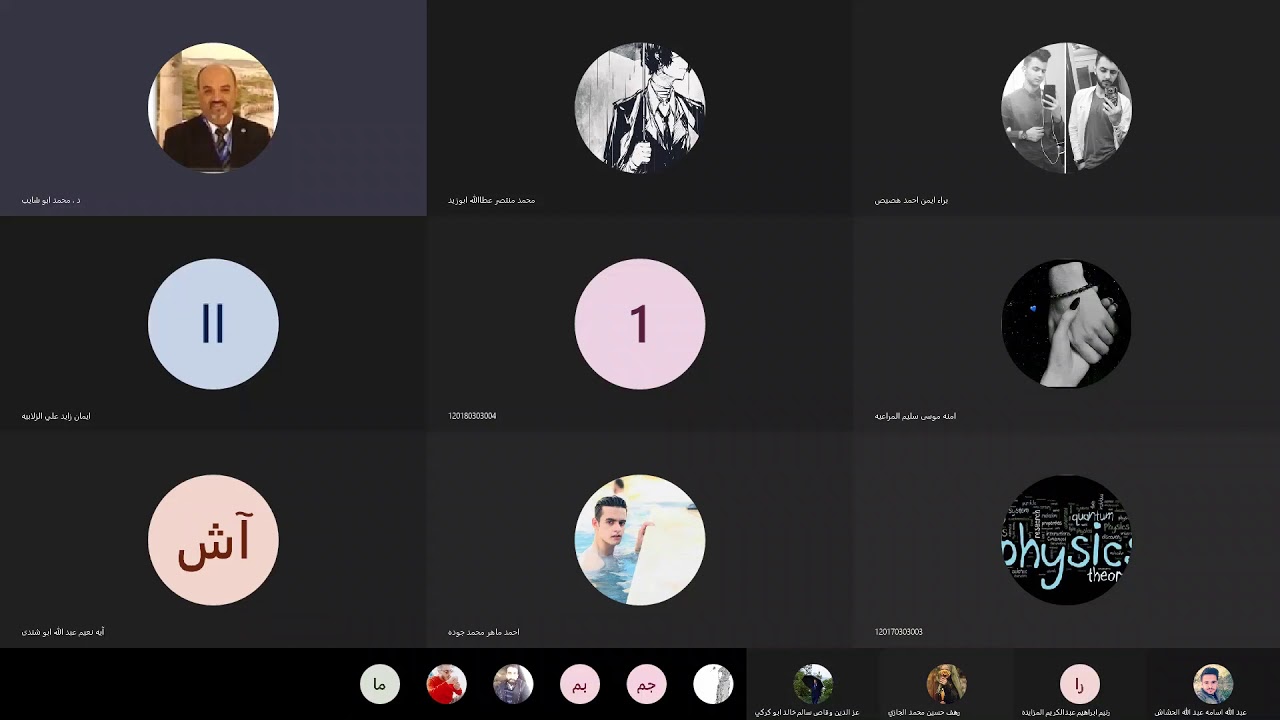Click name 'ايمان زايد علي الزلابيه'

[56, 416]
